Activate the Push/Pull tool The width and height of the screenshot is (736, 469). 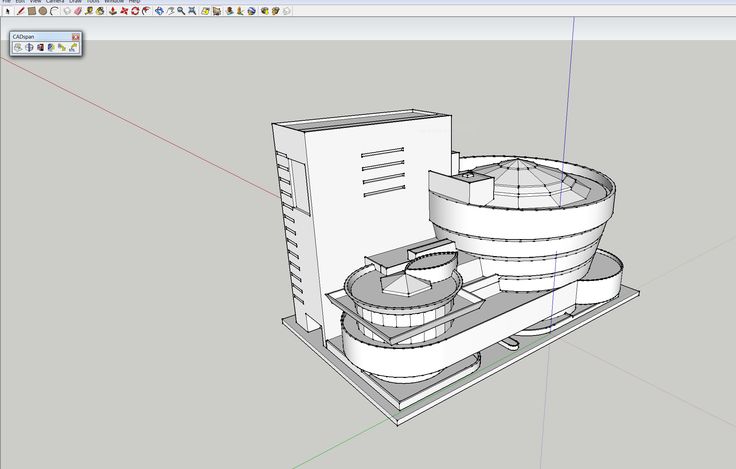coord(114,11)
